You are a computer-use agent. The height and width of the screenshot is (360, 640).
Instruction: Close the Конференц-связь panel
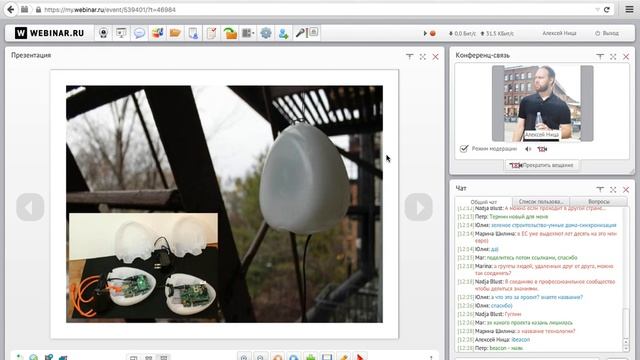pyautogui.click(x=626, y=57)
